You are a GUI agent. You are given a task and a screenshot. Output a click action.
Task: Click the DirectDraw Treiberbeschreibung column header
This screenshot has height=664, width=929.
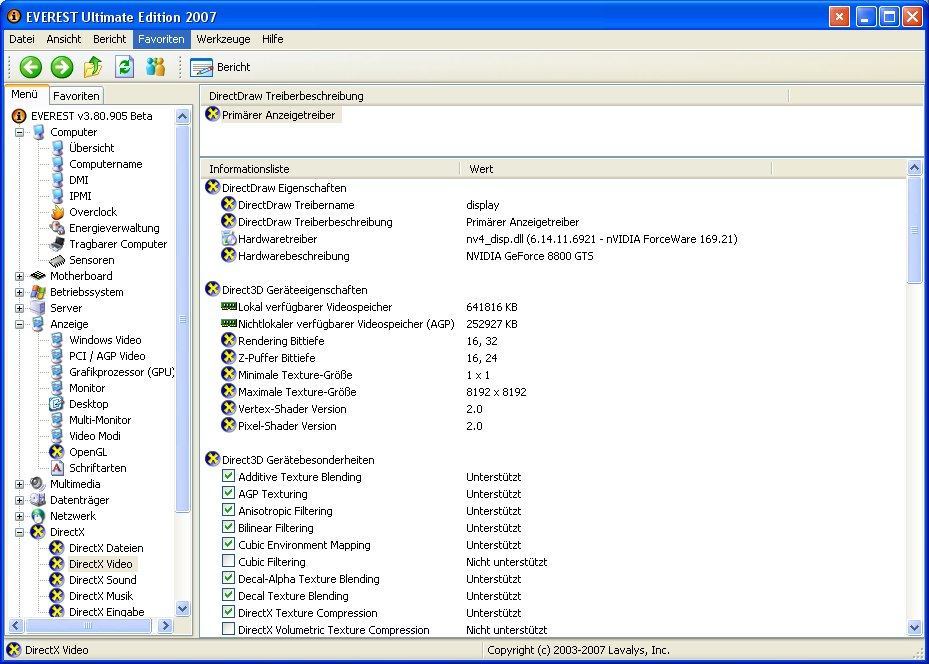(x=495, y=95)
